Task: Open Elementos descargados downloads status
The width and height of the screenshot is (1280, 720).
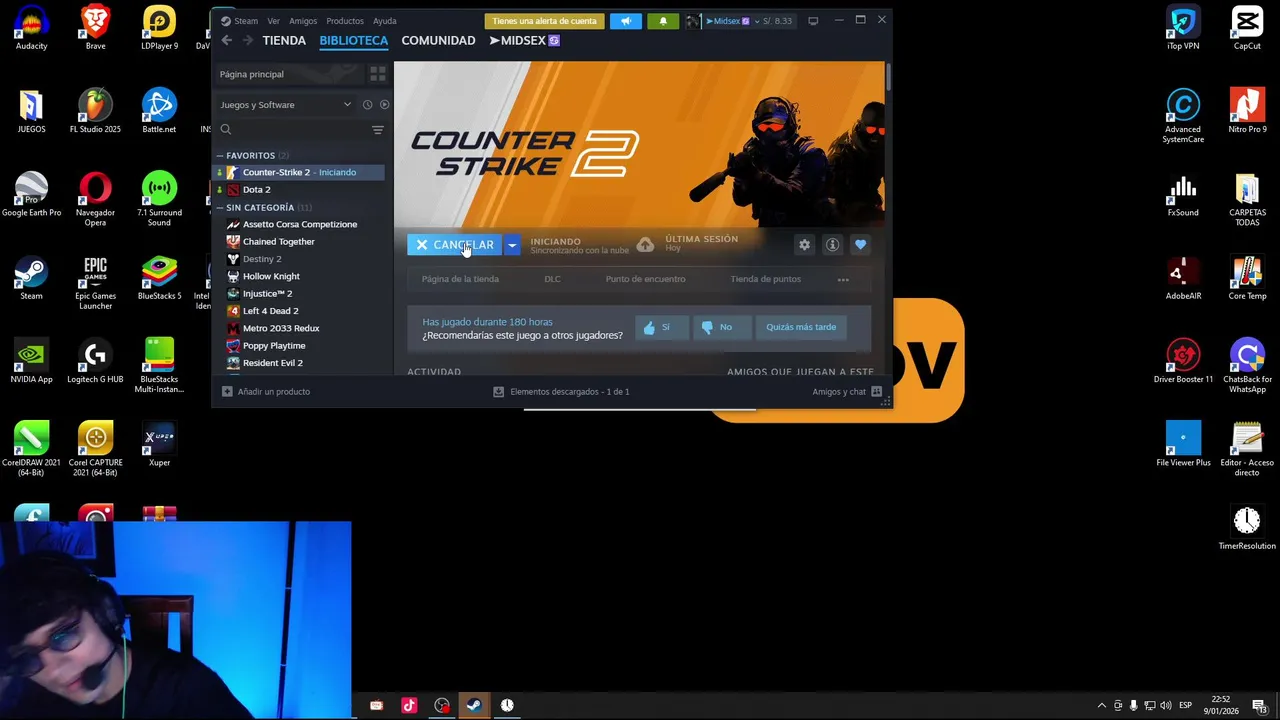Action: (x=561, y=392)
